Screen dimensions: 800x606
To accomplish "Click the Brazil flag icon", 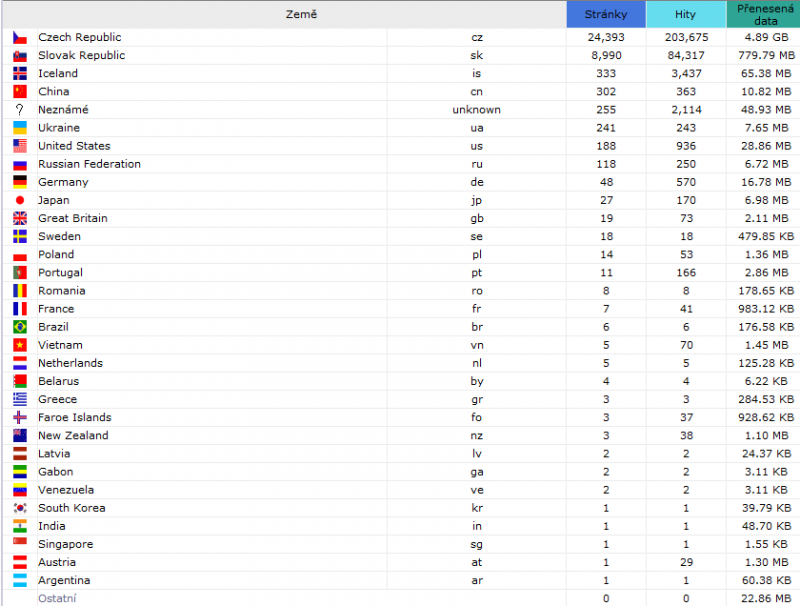I will [x=19, y=327].
